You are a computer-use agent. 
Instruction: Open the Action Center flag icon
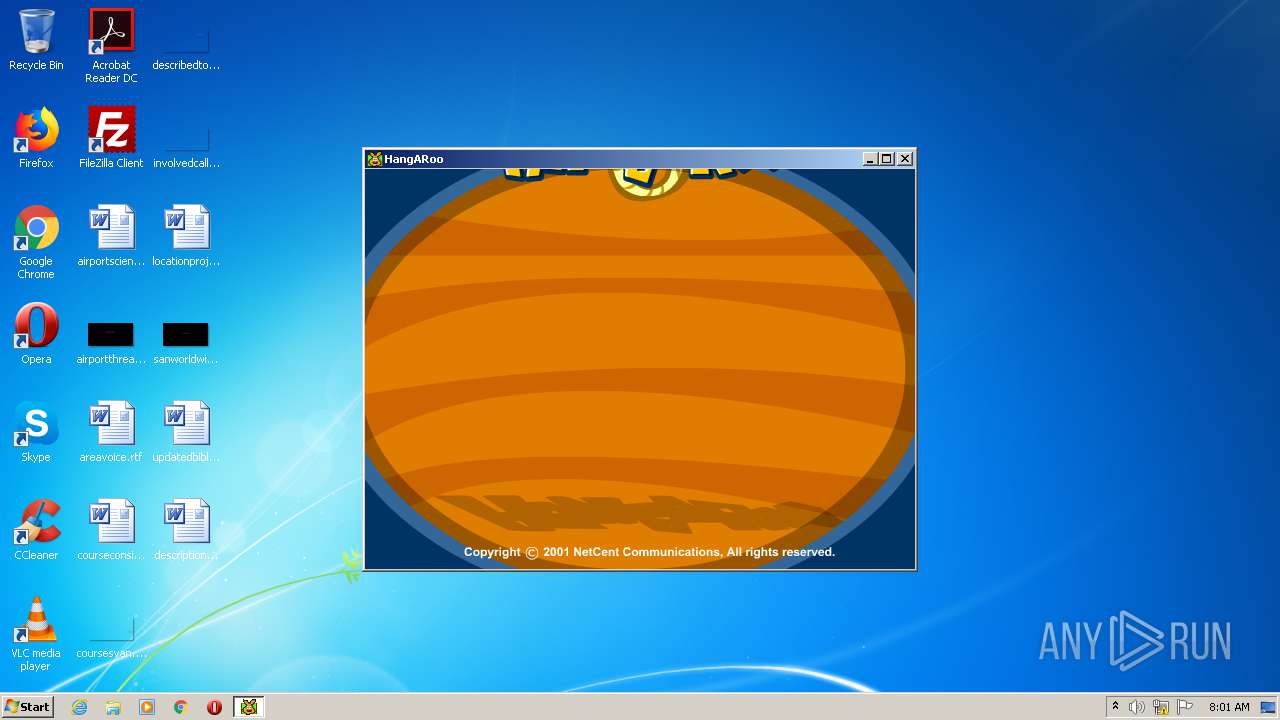coord(1185,707)
